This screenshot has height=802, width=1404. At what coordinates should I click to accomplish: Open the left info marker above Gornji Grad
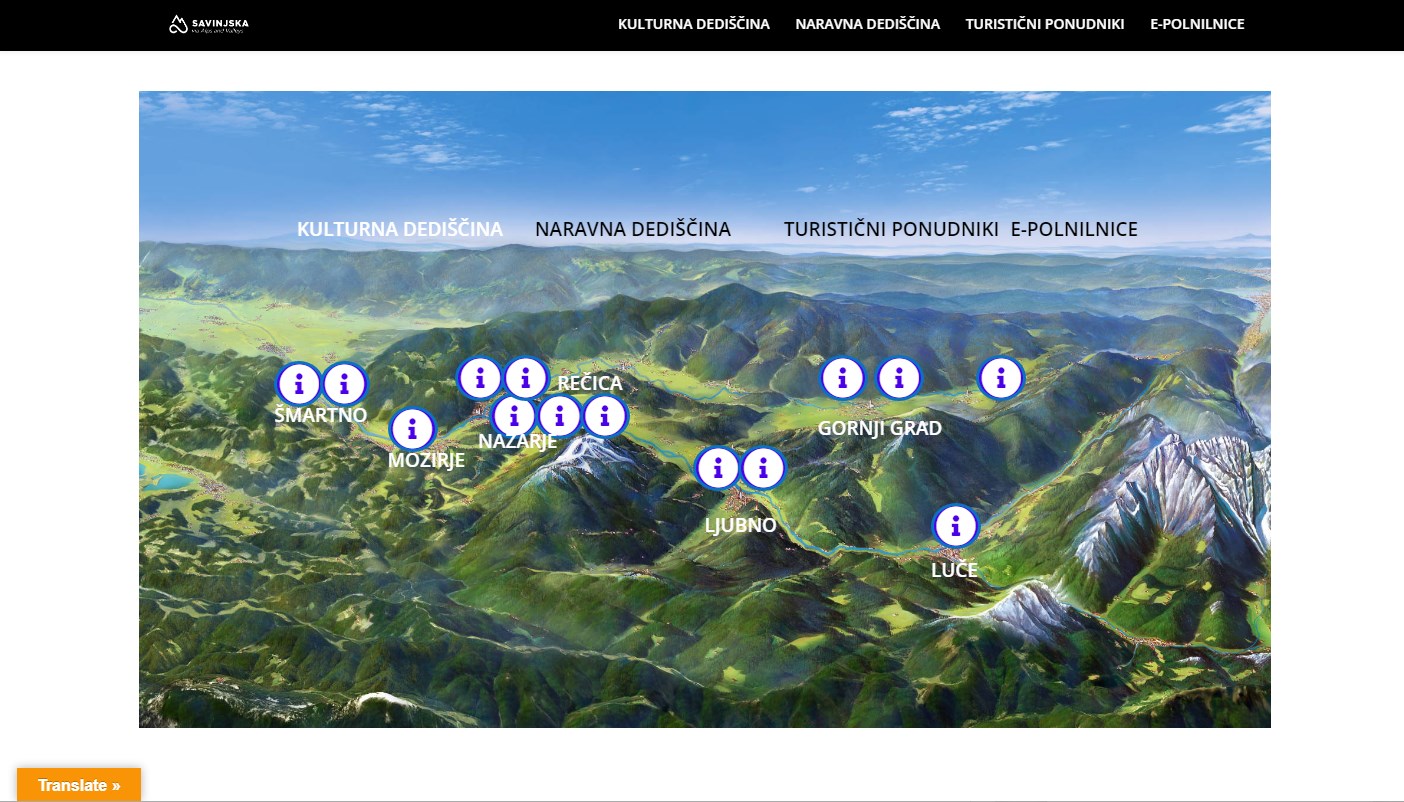[x=843, y=378]
